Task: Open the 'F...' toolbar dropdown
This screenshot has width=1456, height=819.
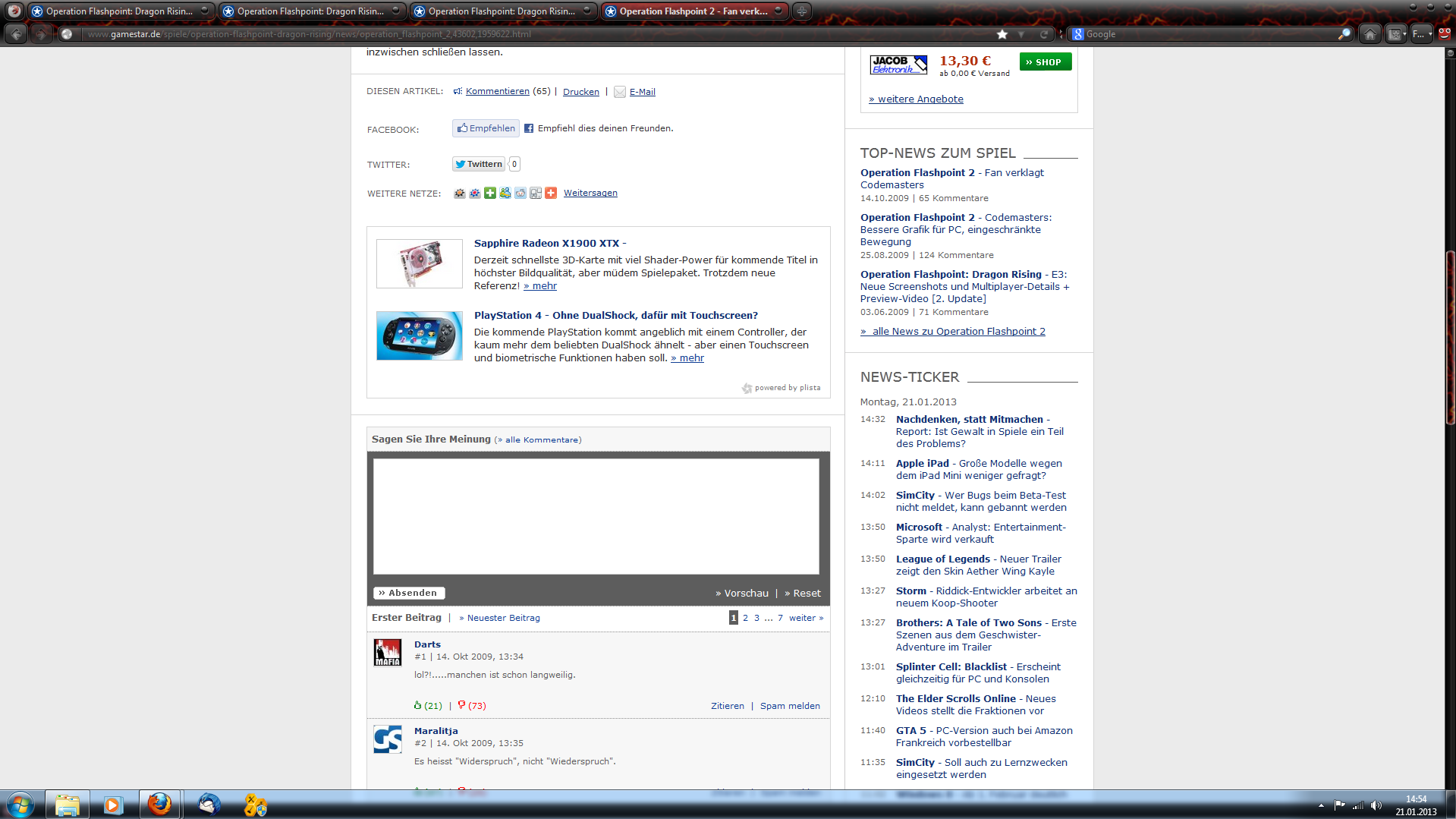Action: (x=1422, y=34)
